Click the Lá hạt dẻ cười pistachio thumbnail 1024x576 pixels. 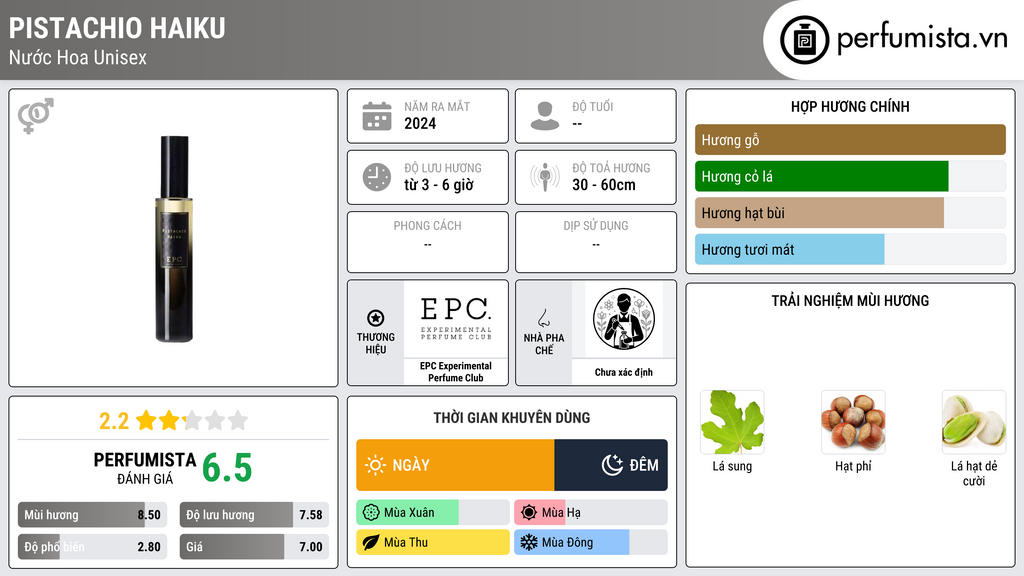(x=974, y=422)
